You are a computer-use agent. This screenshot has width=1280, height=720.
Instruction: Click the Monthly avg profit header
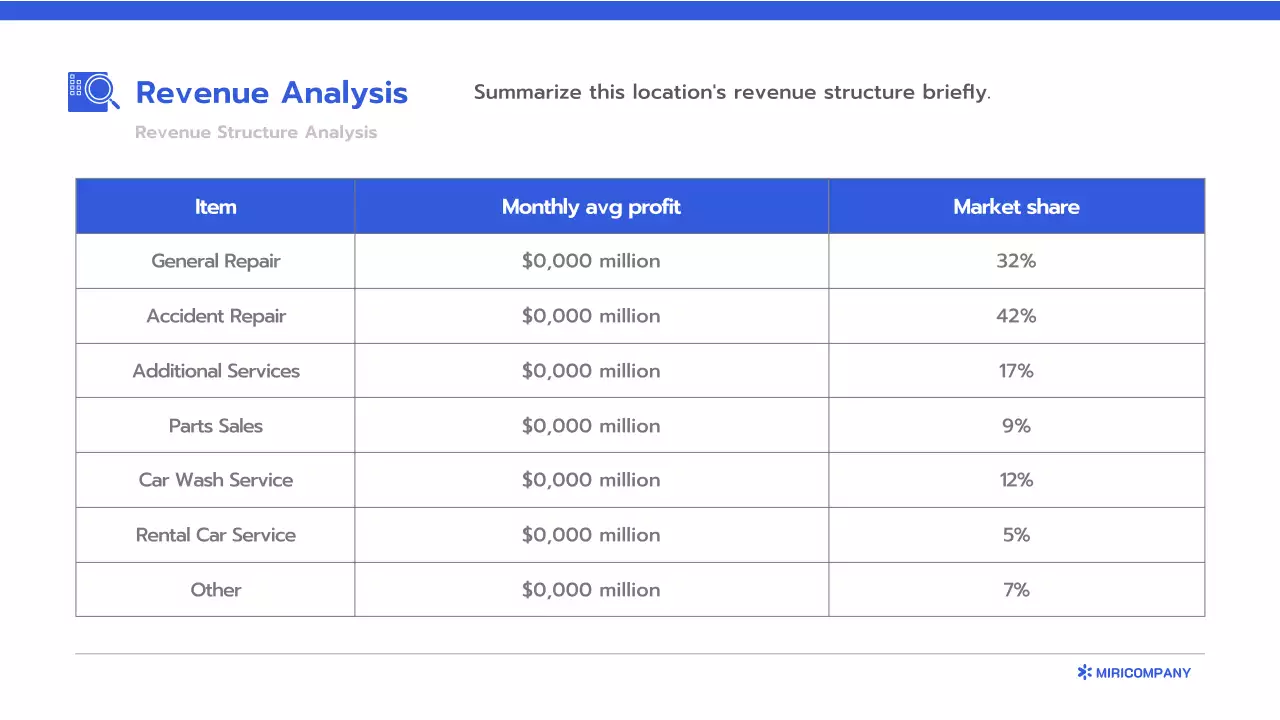[x=590, y=207]
